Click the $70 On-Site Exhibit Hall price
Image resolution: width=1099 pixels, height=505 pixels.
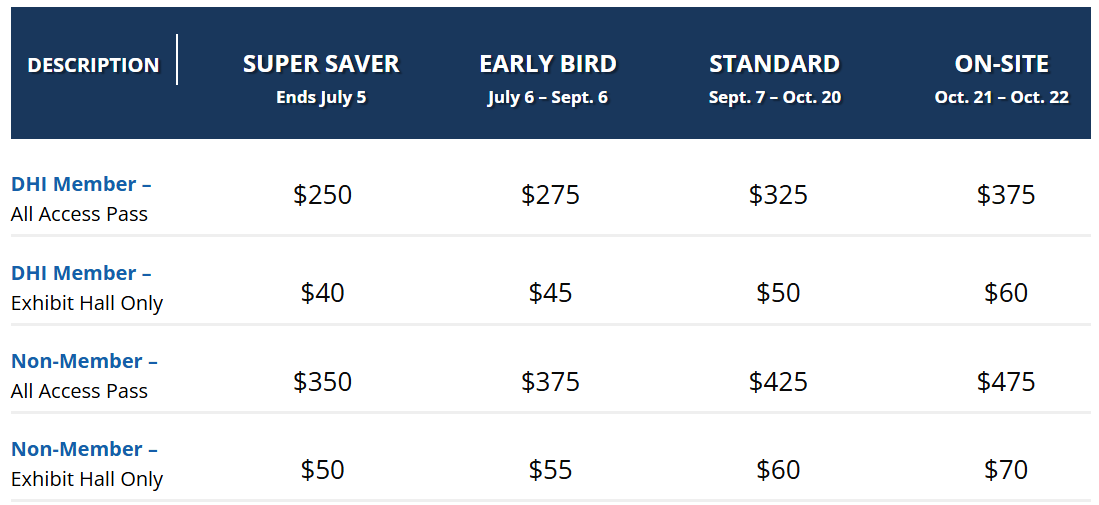(1006, 469)
